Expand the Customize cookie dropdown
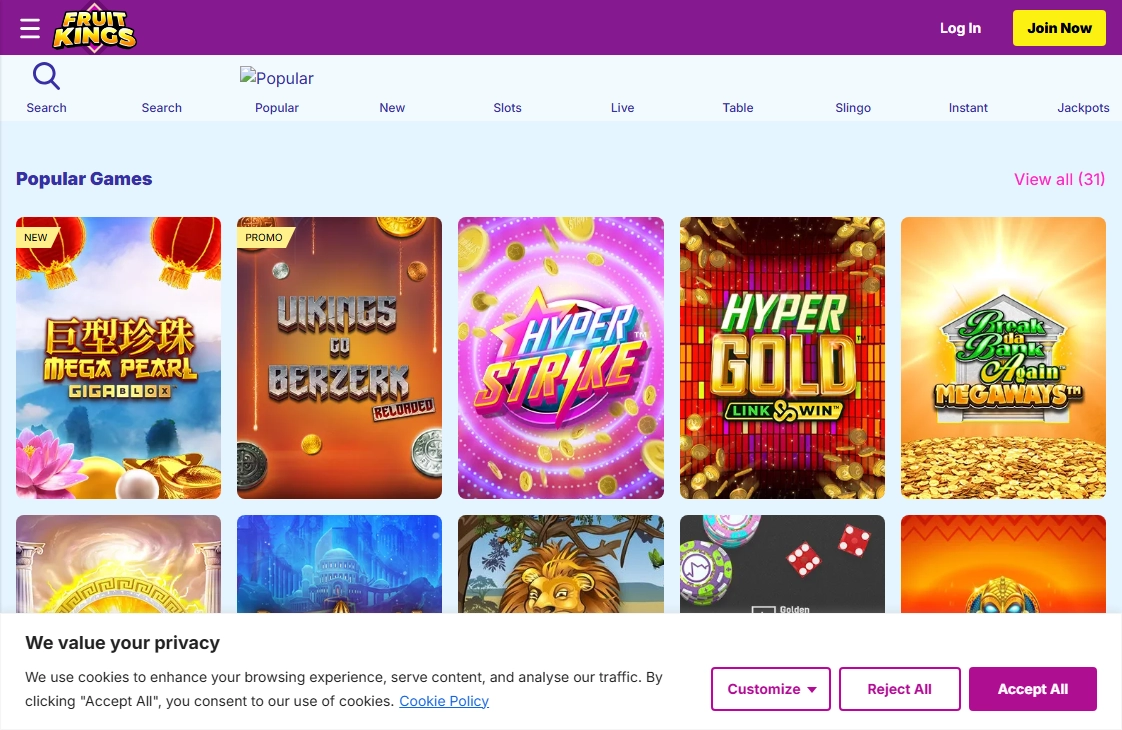 click(771, 688)
